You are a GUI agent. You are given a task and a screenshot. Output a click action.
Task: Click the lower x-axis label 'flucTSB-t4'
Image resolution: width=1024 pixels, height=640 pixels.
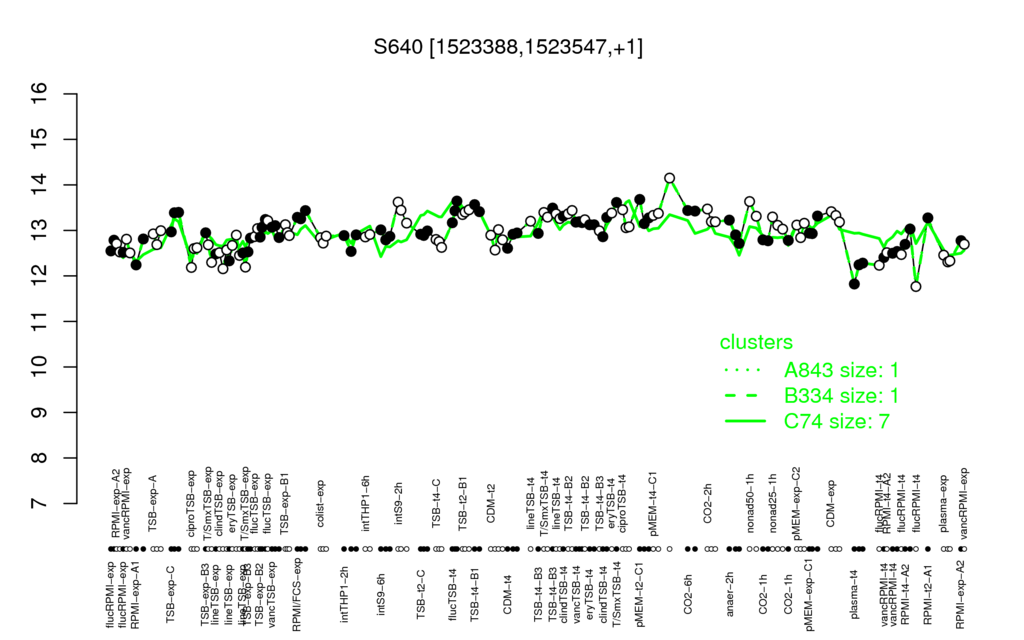(453, 592)
